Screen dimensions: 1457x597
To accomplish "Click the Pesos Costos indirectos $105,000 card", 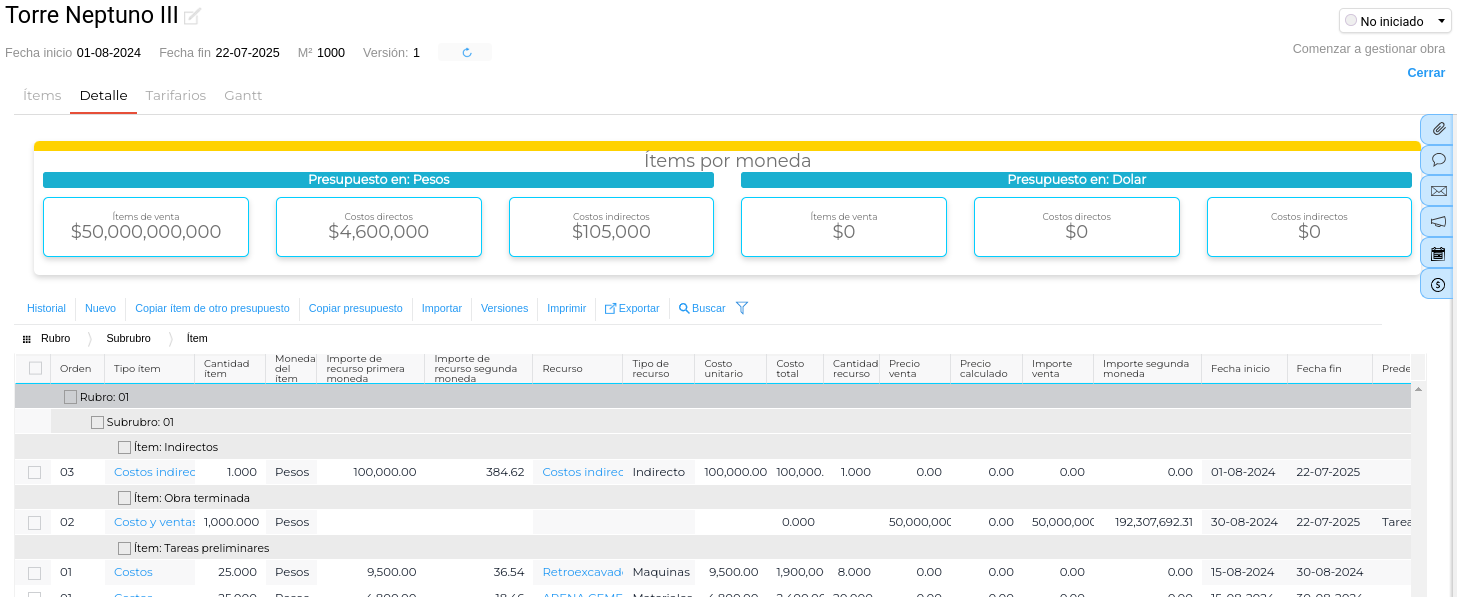I will coord(611,227).
